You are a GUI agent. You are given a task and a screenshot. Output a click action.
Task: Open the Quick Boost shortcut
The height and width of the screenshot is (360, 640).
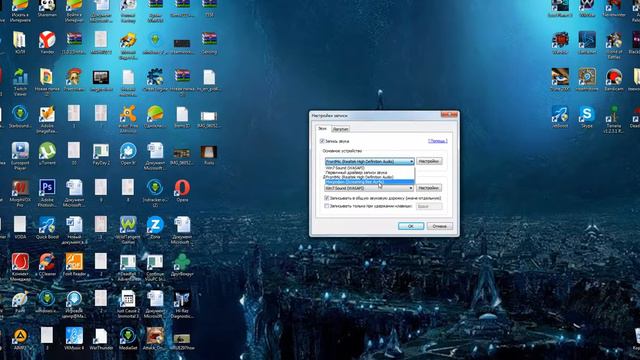pyautogui.click(x=47, y=225)
